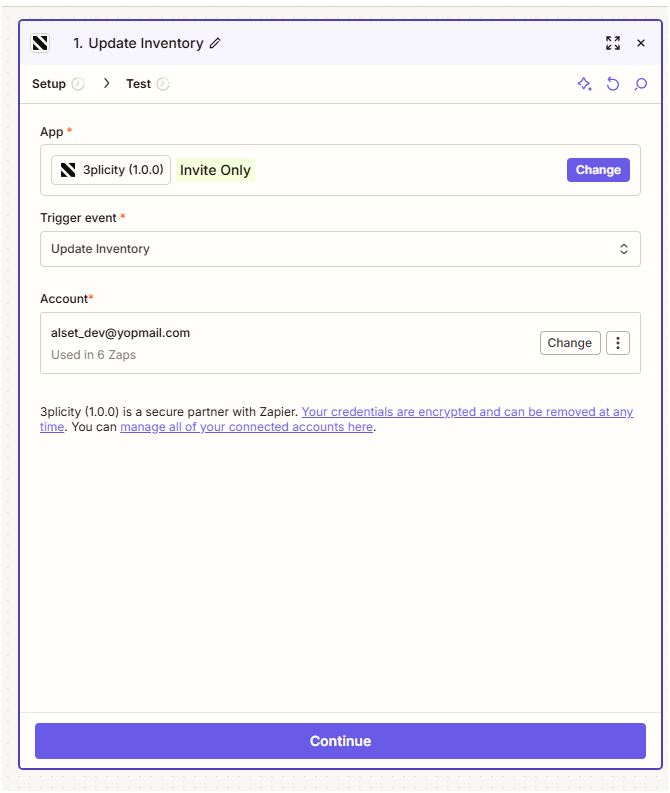Open account more options menu

click(x=618, y=343)
